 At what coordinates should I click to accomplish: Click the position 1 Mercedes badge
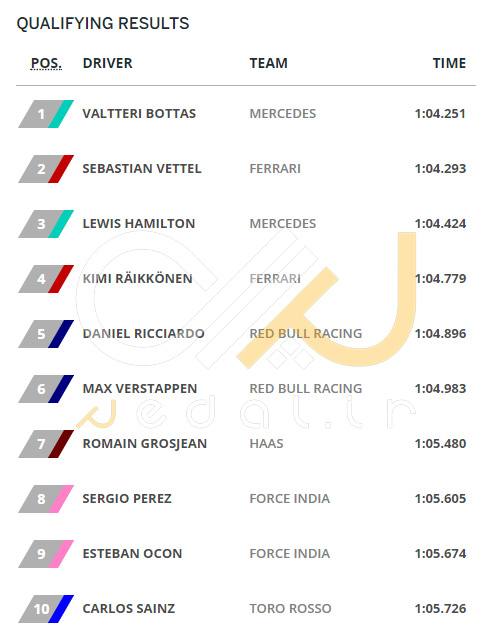coord(46,114)
